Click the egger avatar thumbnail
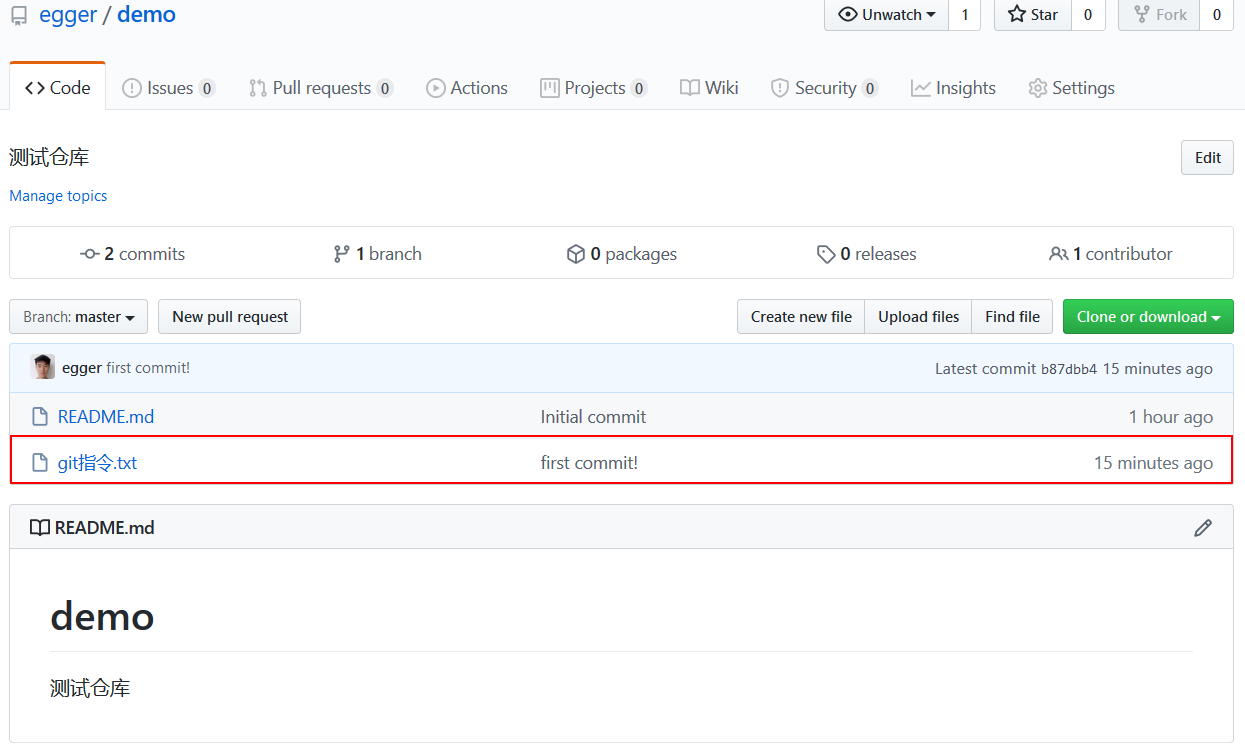 [x=42, y=367]
